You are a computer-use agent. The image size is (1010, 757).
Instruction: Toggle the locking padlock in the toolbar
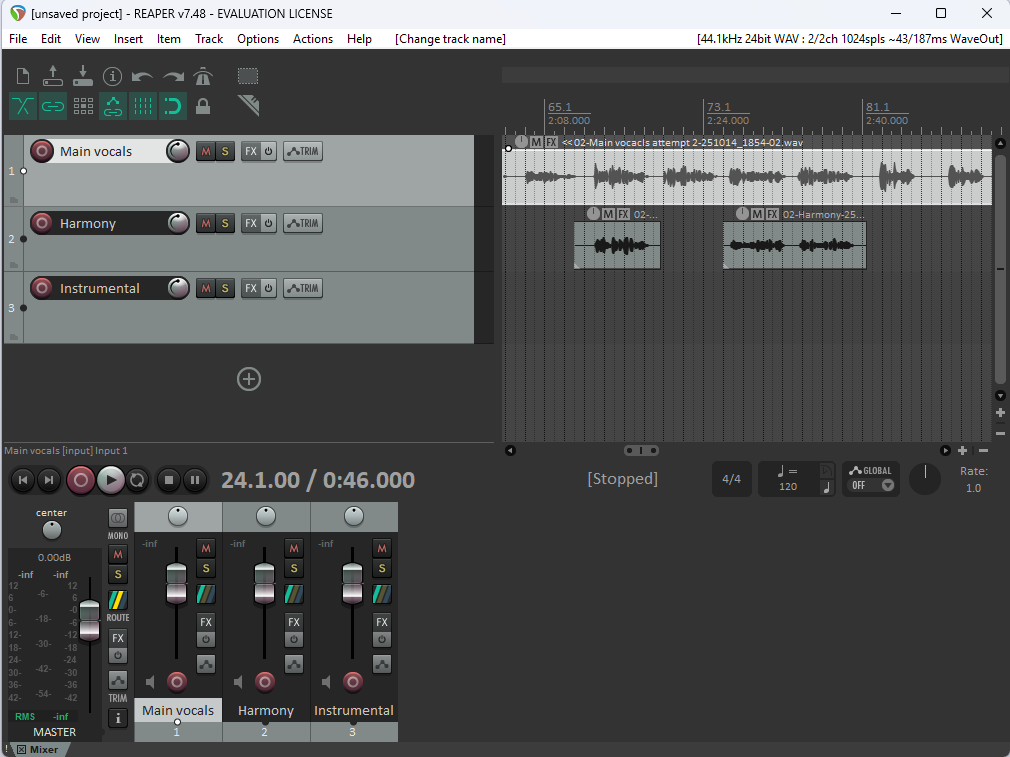click(x=203, y=106)
